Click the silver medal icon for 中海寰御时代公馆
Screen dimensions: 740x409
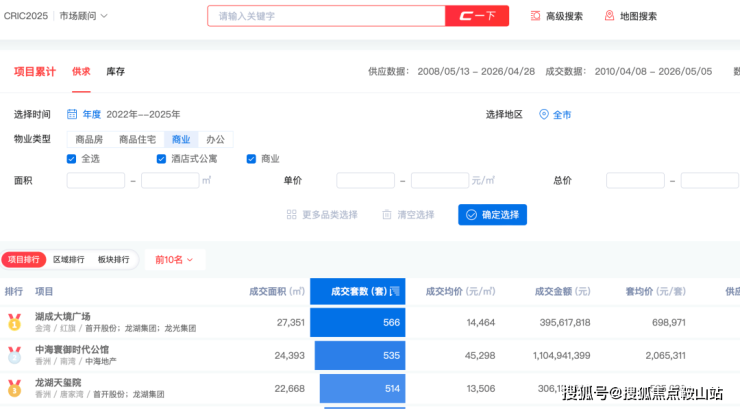click(x=15, y=355)
